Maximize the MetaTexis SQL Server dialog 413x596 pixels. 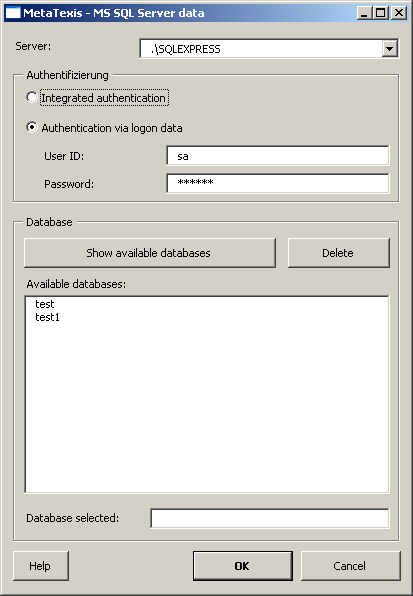click(x=381, y=13)
